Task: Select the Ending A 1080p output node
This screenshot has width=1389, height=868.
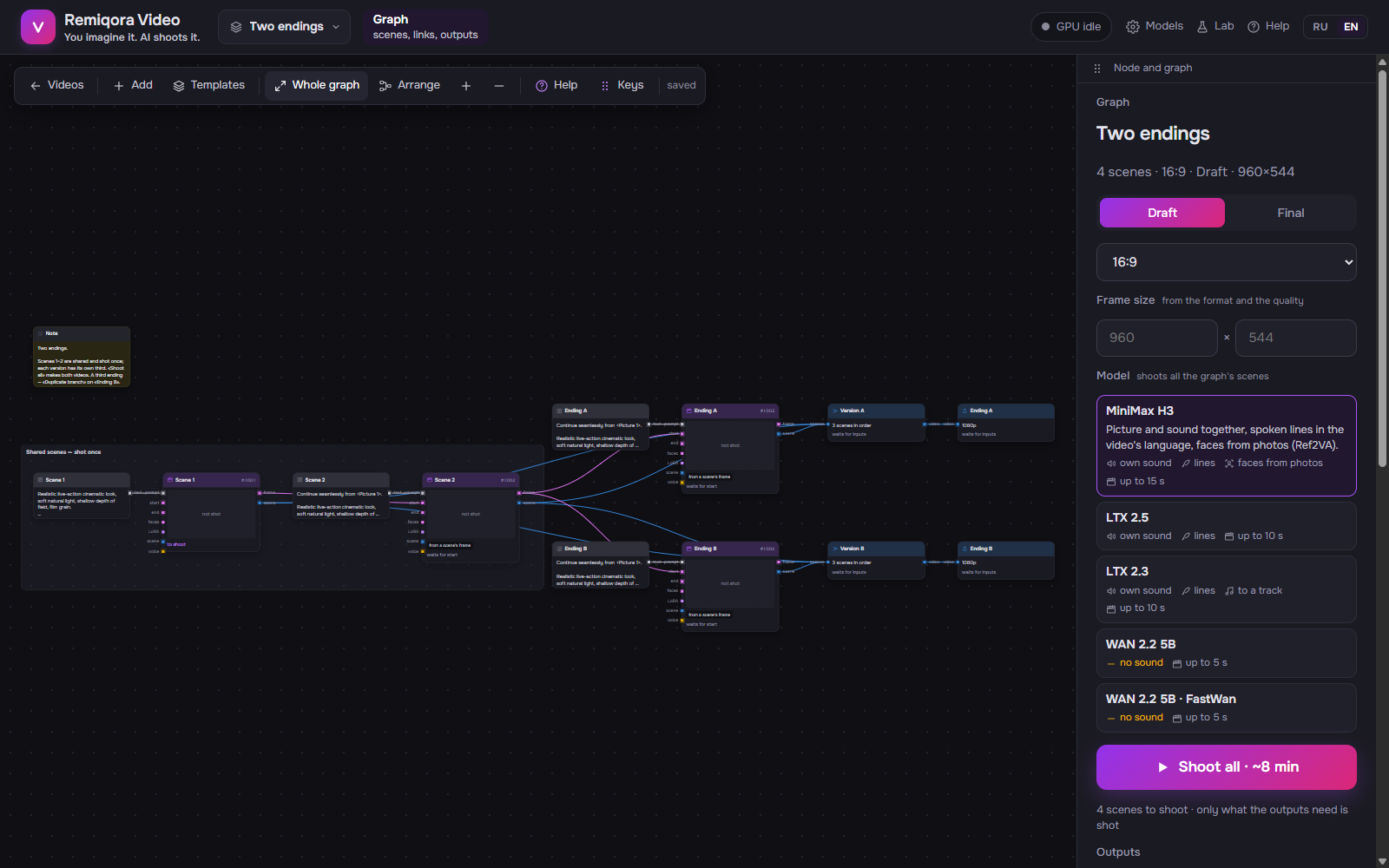Action: tap(1006, 423)
